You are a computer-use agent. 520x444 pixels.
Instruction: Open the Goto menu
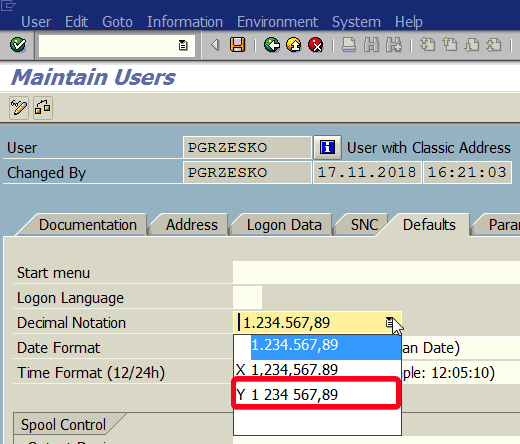[x=117, y=22]
